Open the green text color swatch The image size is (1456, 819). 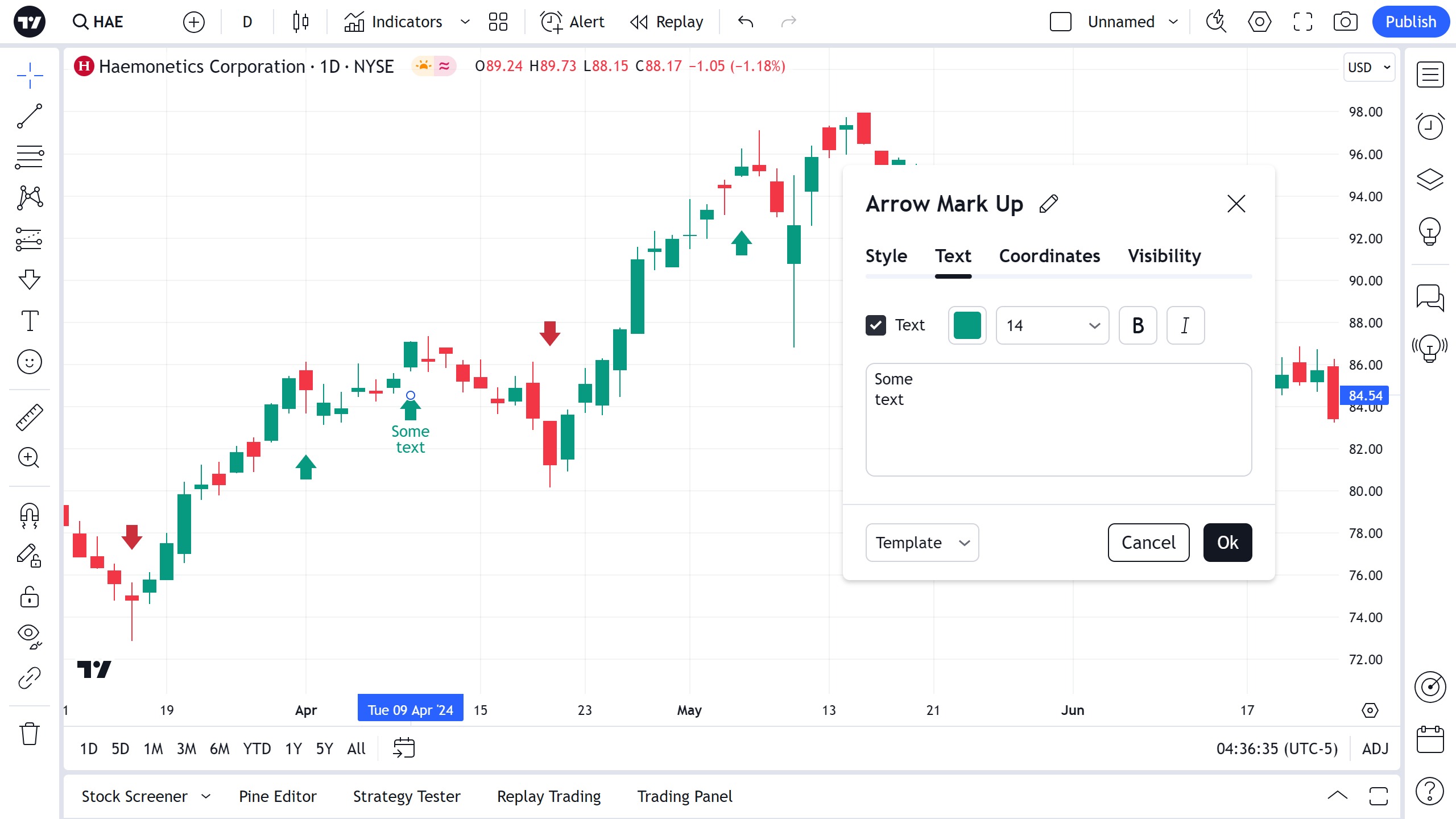[967, 325]
